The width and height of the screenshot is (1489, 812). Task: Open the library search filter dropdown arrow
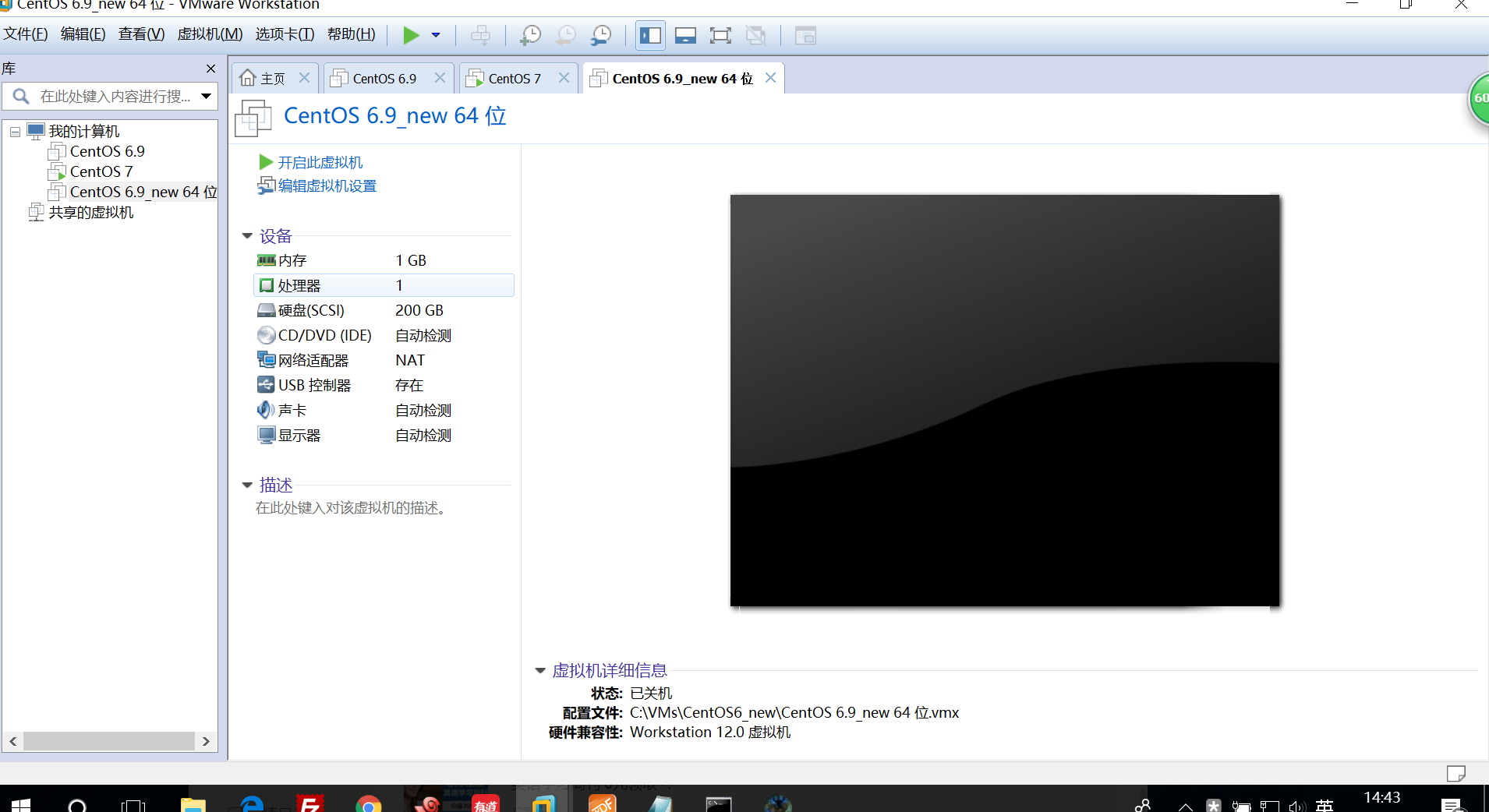pos(207,96)
